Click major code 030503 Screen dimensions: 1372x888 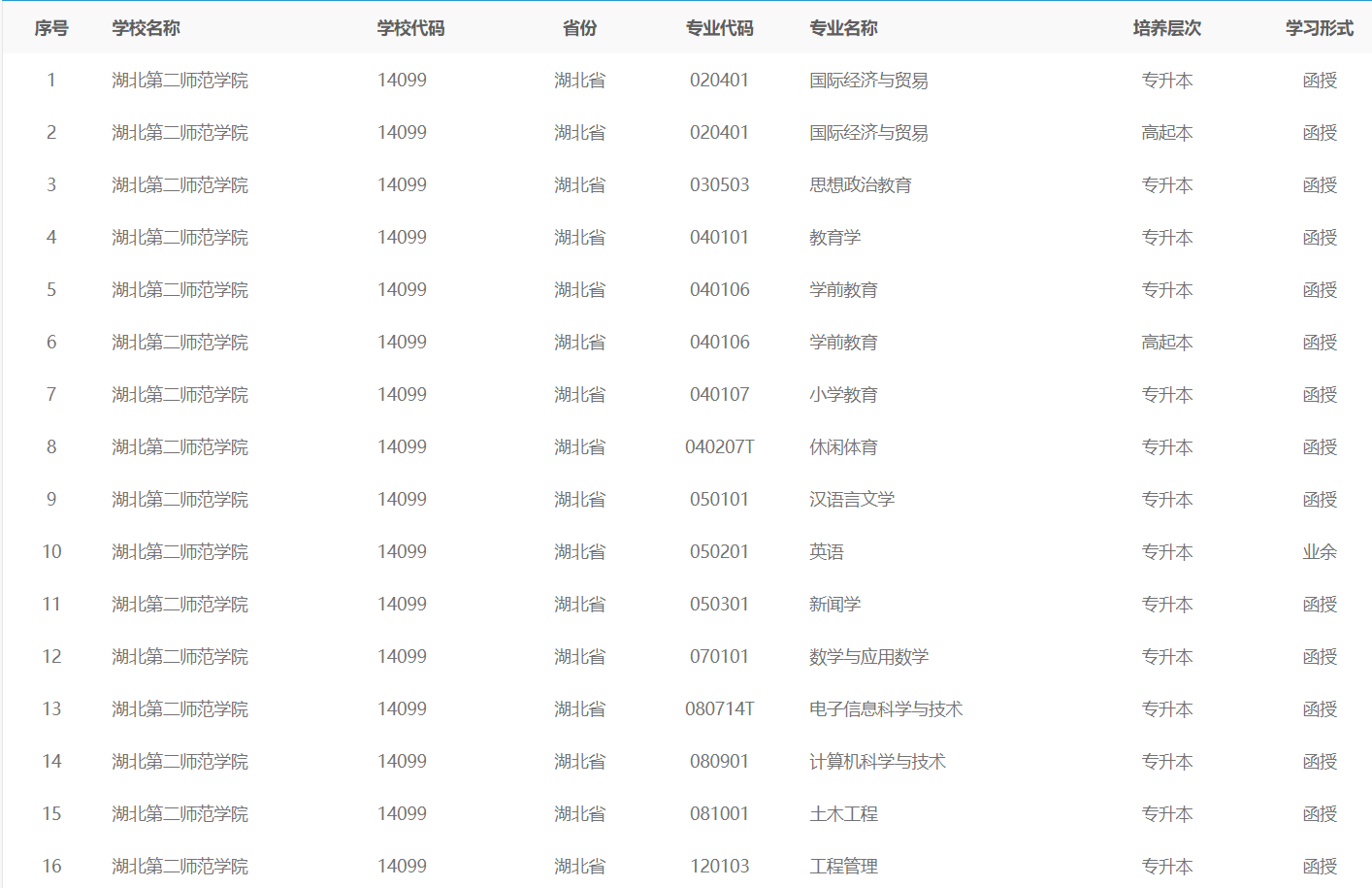pos(719,185)
